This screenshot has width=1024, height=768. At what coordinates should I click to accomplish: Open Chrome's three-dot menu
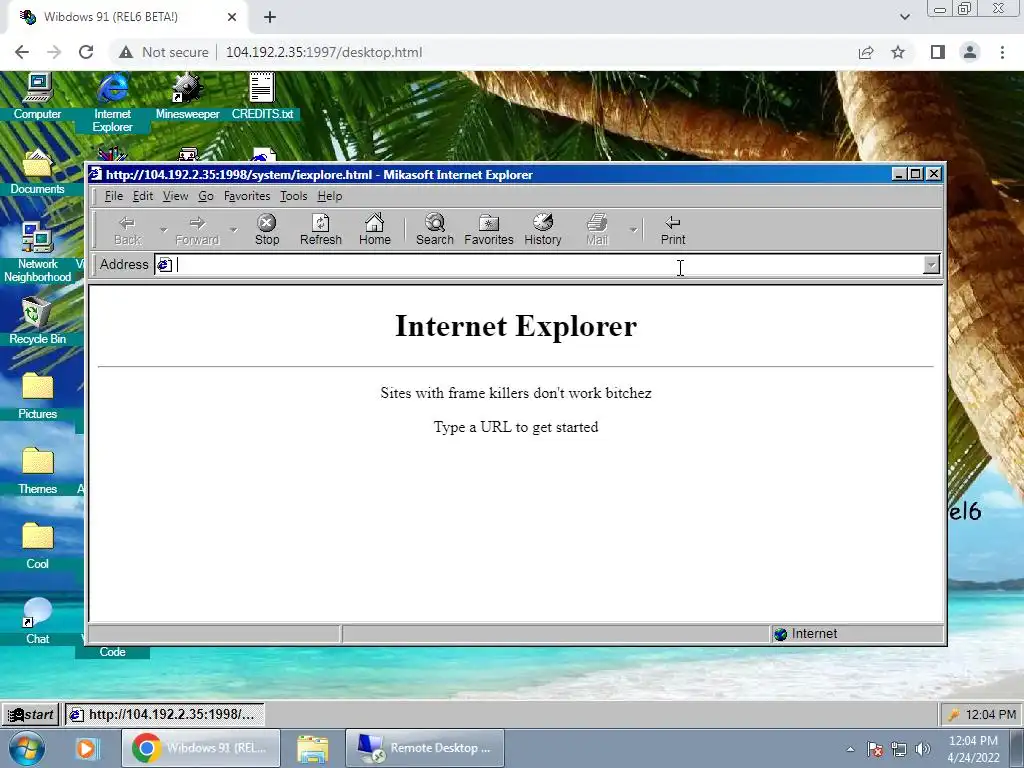point(1002,52)
